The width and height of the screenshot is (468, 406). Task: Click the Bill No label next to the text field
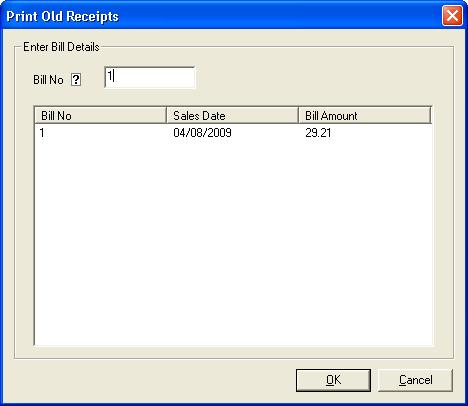point(48,80)
